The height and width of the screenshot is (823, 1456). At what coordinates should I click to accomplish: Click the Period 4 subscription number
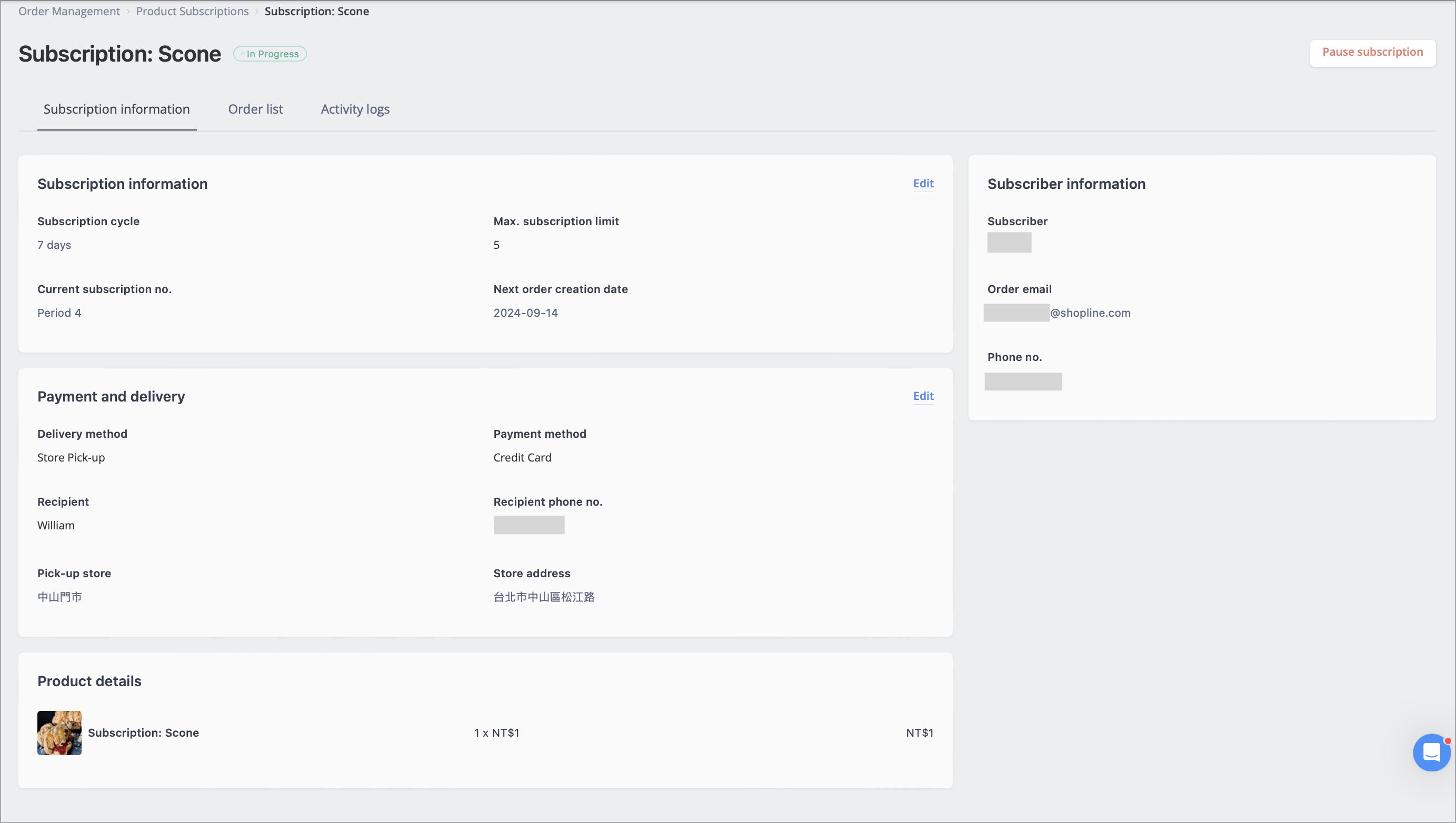tap(59, 313)
